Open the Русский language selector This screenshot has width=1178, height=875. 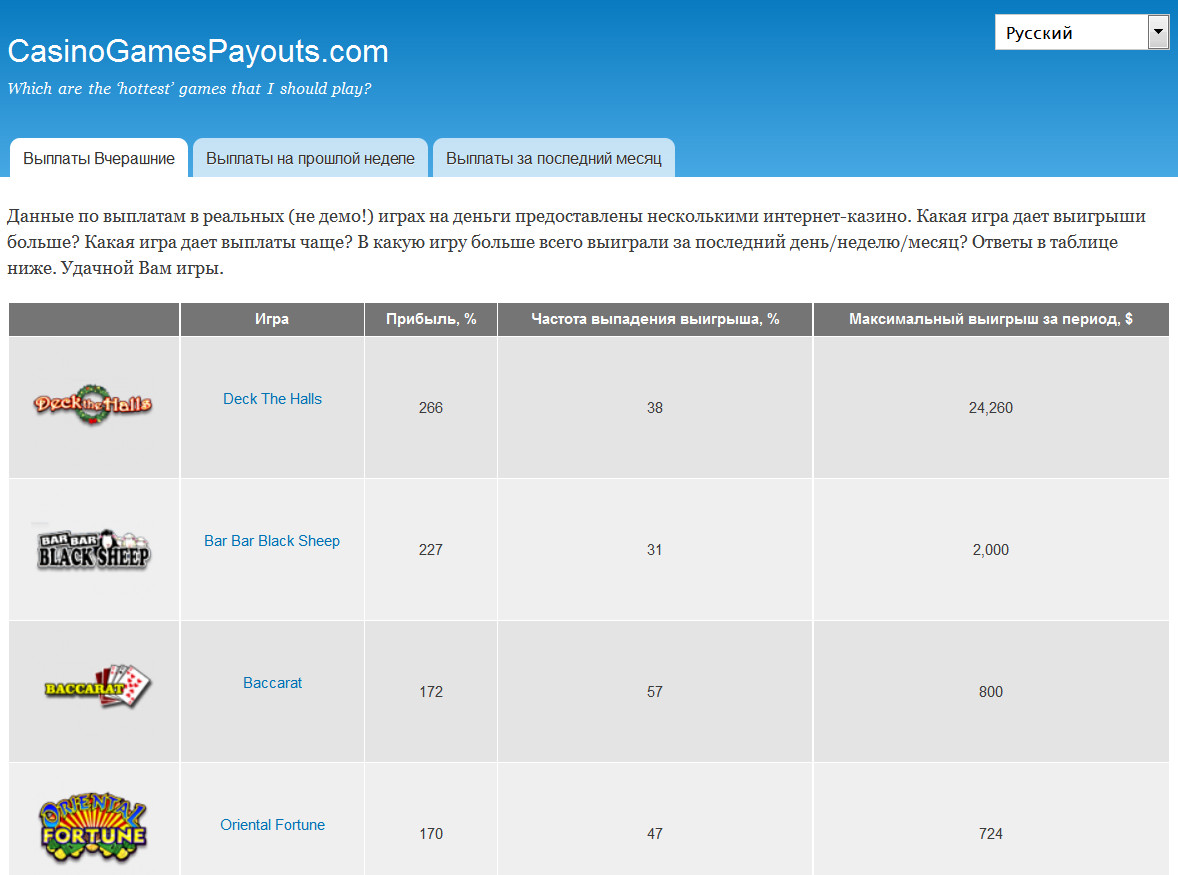coord(1070,31)
